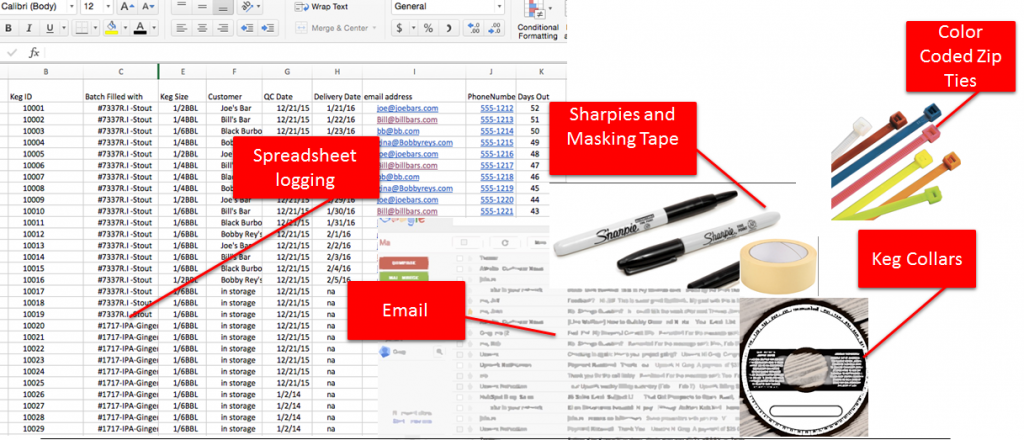Select Keg ID cell 10029
The image size is (1024, 440).
pos(45,428)
